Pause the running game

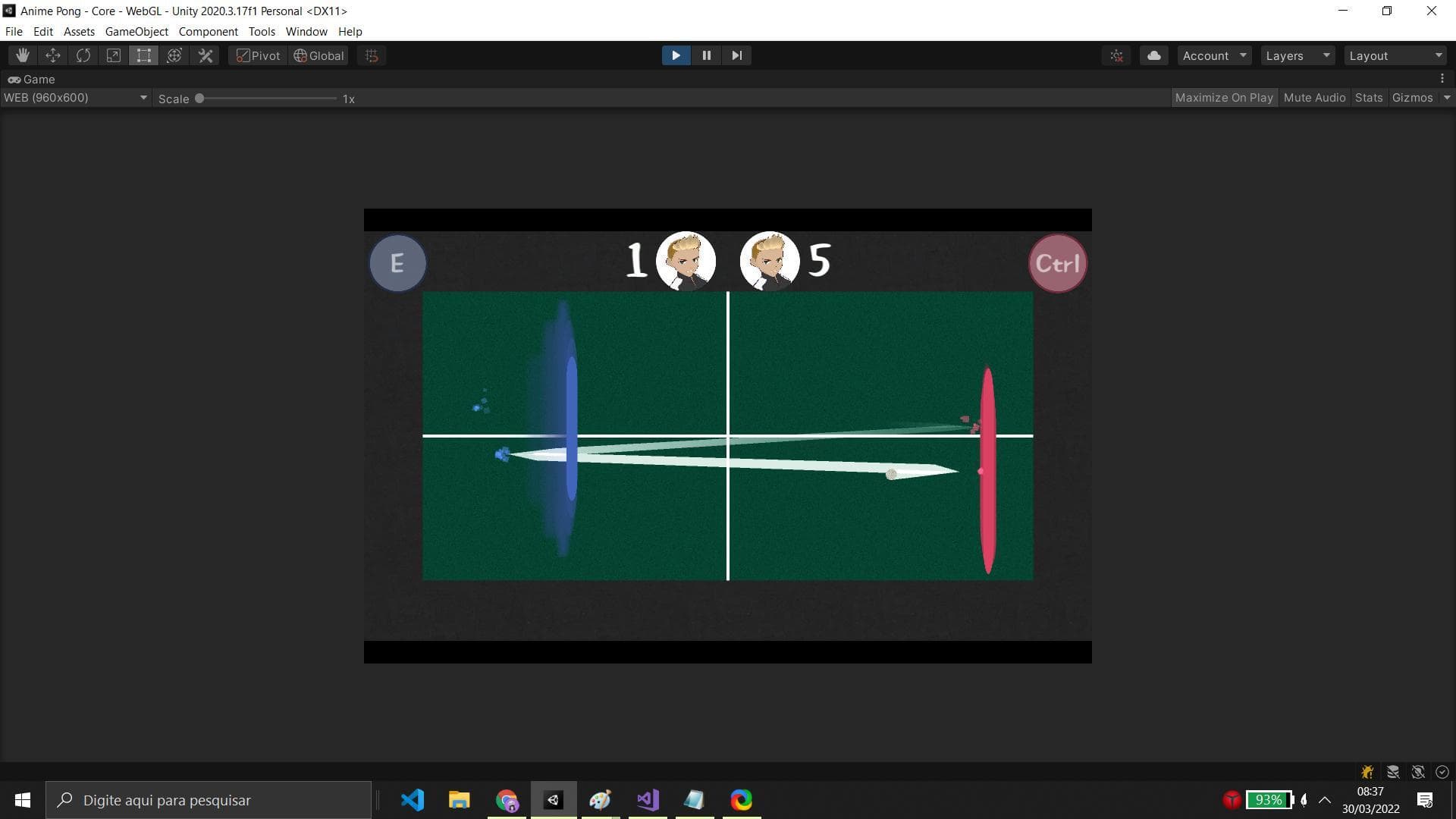point(706,55)
